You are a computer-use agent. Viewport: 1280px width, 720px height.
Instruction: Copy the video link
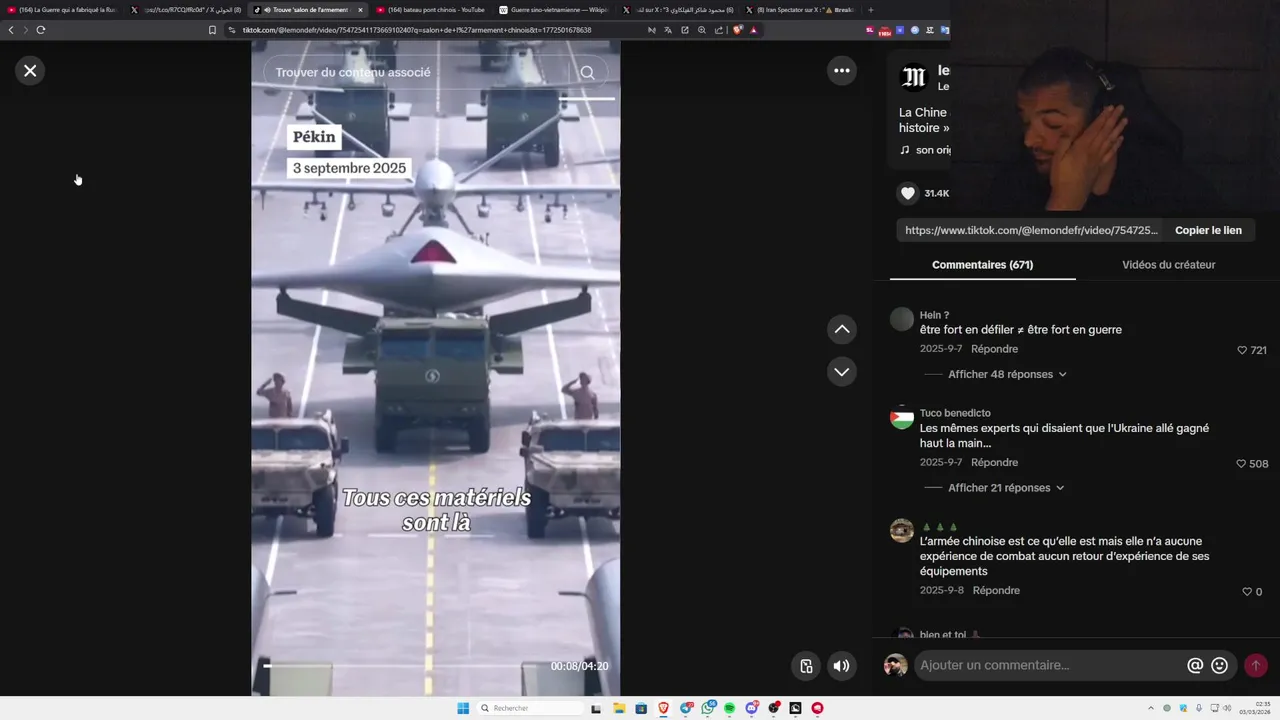(1208, 230)
